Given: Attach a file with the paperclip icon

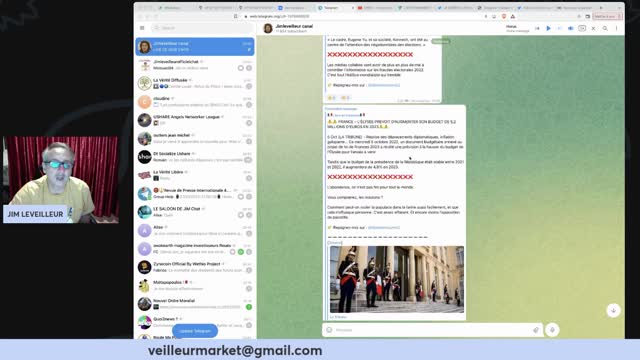Looking at the screenshot, I should pyautogui.click(x=536, y=330).
